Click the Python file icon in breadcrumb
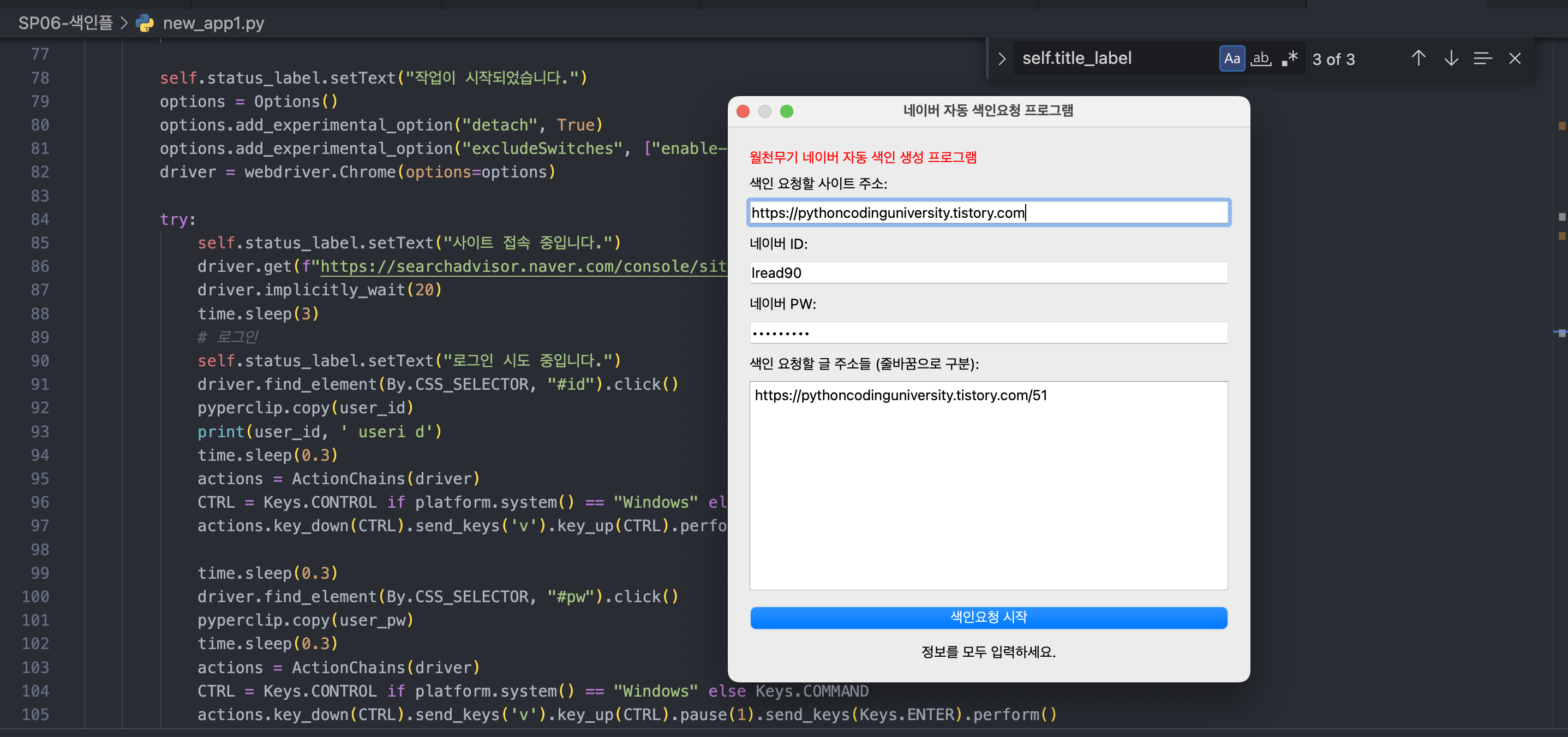1568x737 pixels. tap(144, 23)
